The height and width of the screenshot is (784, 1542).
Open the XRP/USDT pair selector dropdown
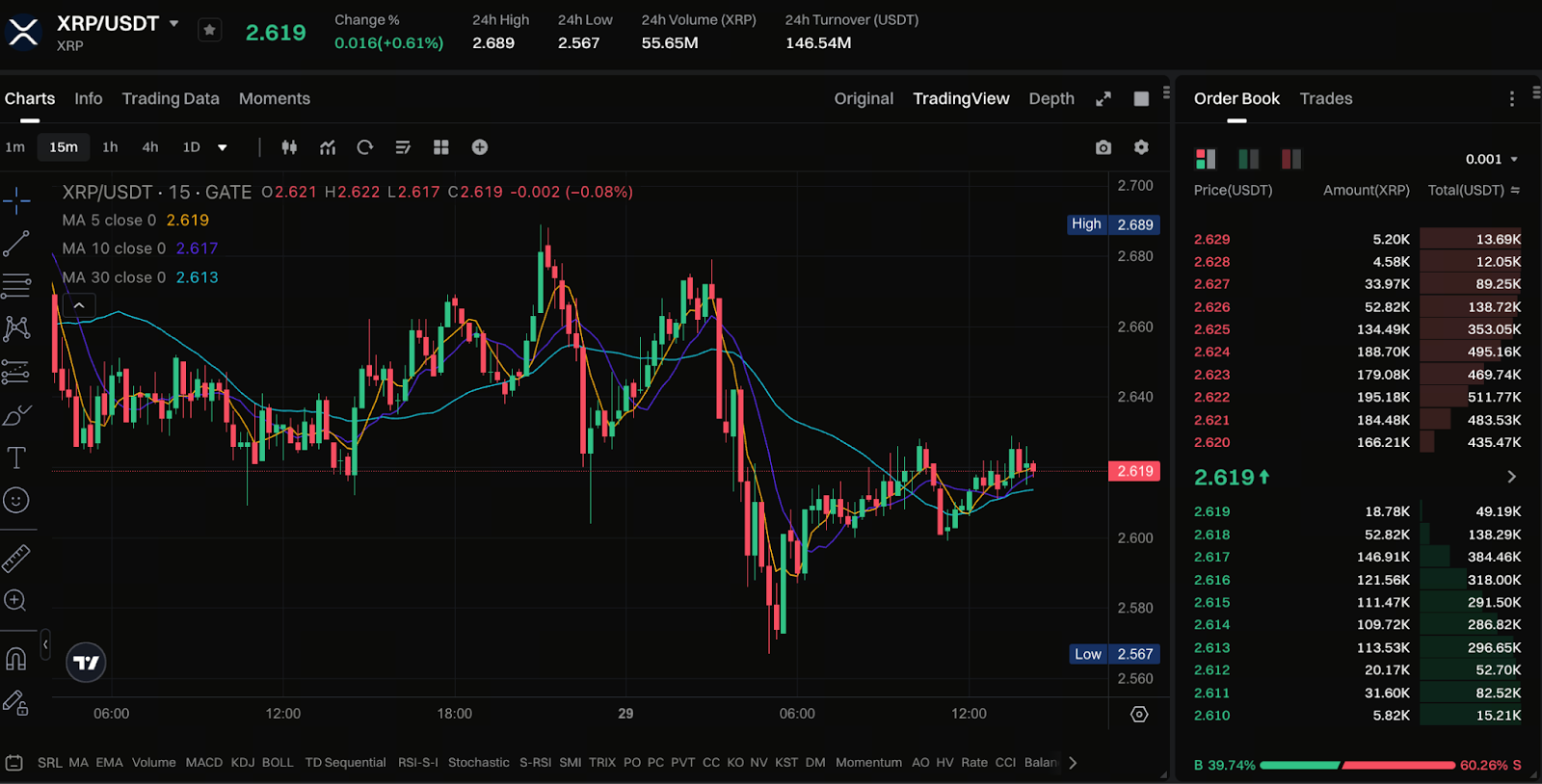coord(173,23)
